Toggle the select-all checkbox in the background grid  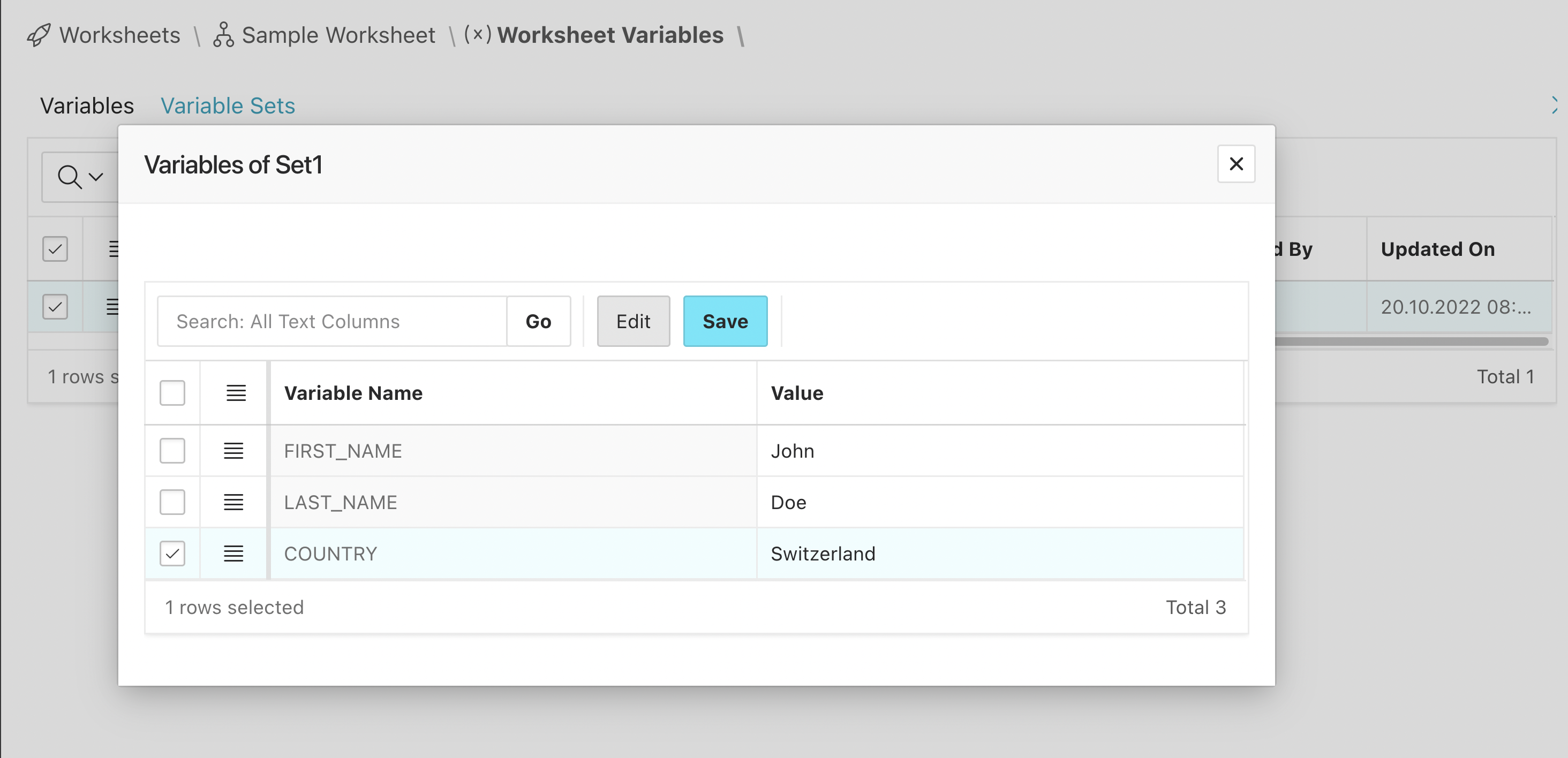pyautogui.click(x=54, y=249)
